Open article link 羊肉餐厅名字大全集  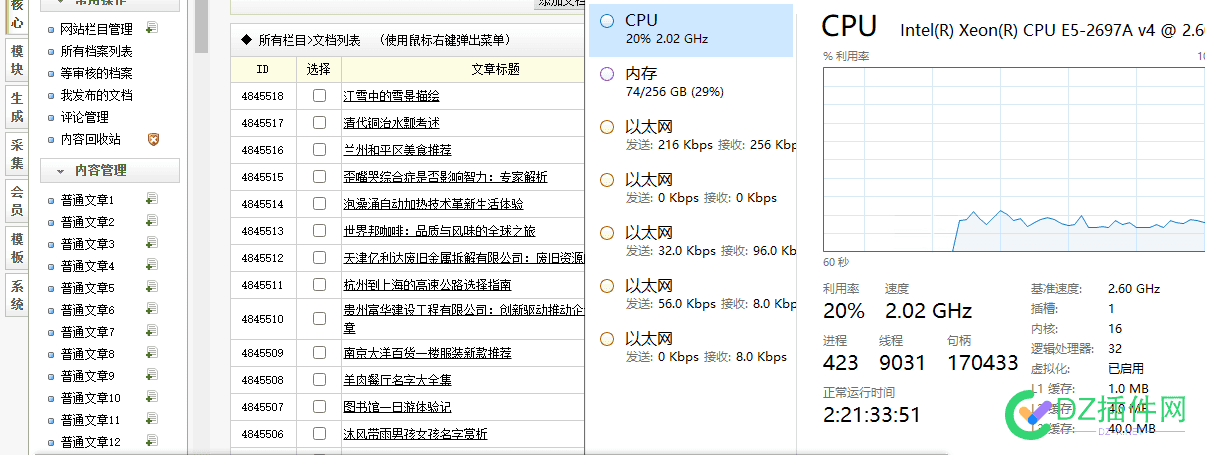click(397, 380)
